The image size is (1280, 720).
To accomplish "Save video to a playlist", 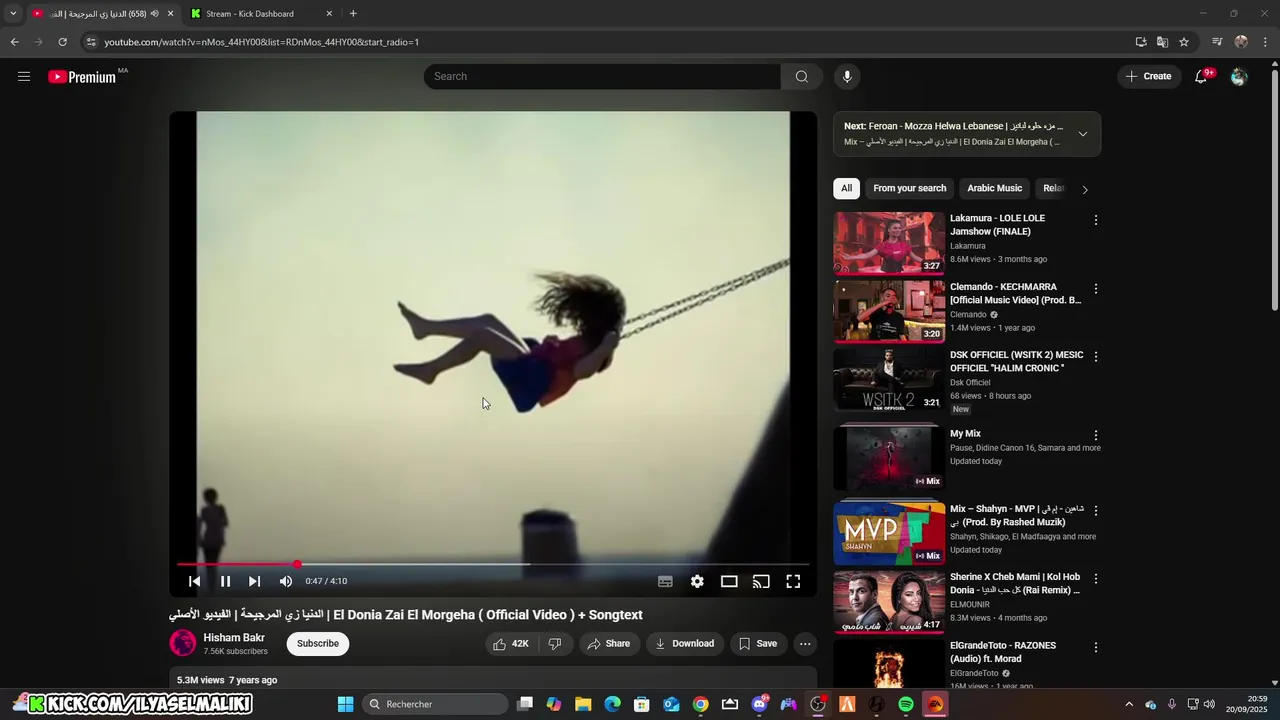I will [758, 644].
